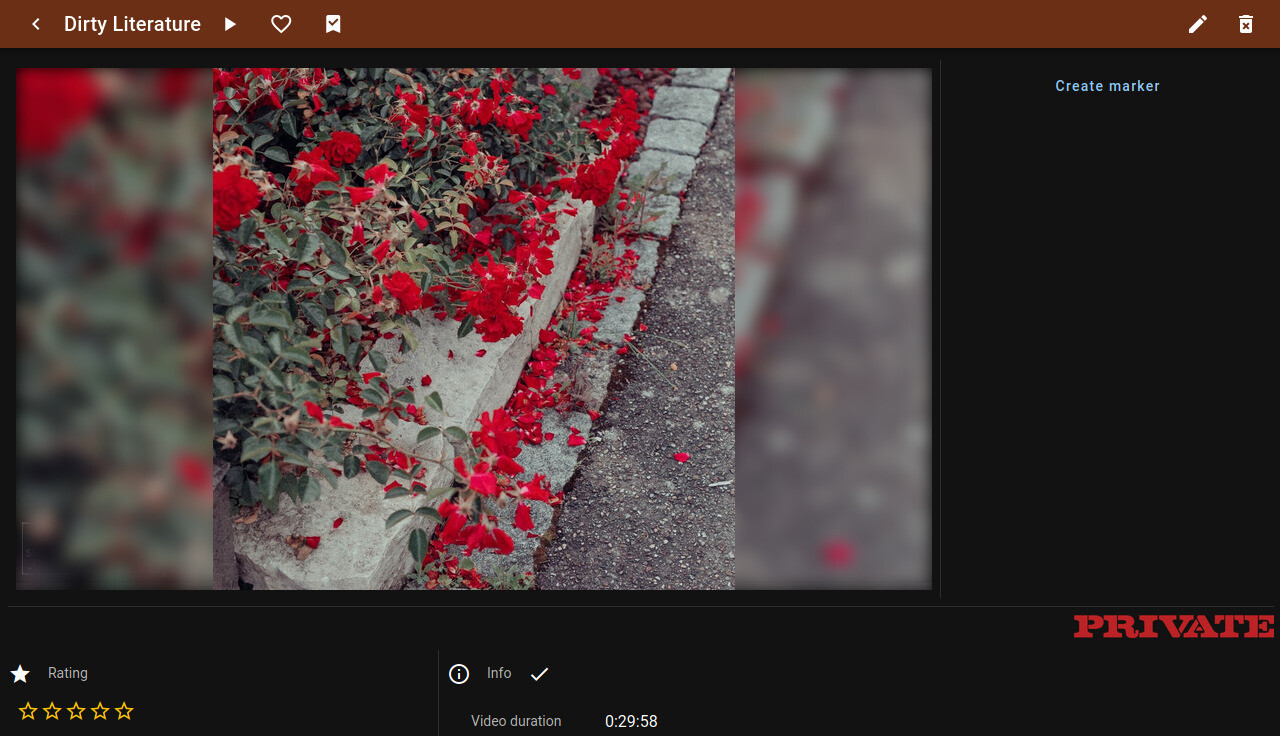Open the PRIVATE studio logo
This screenshot has height=736, width=1280.
[x=1173, y=626]
